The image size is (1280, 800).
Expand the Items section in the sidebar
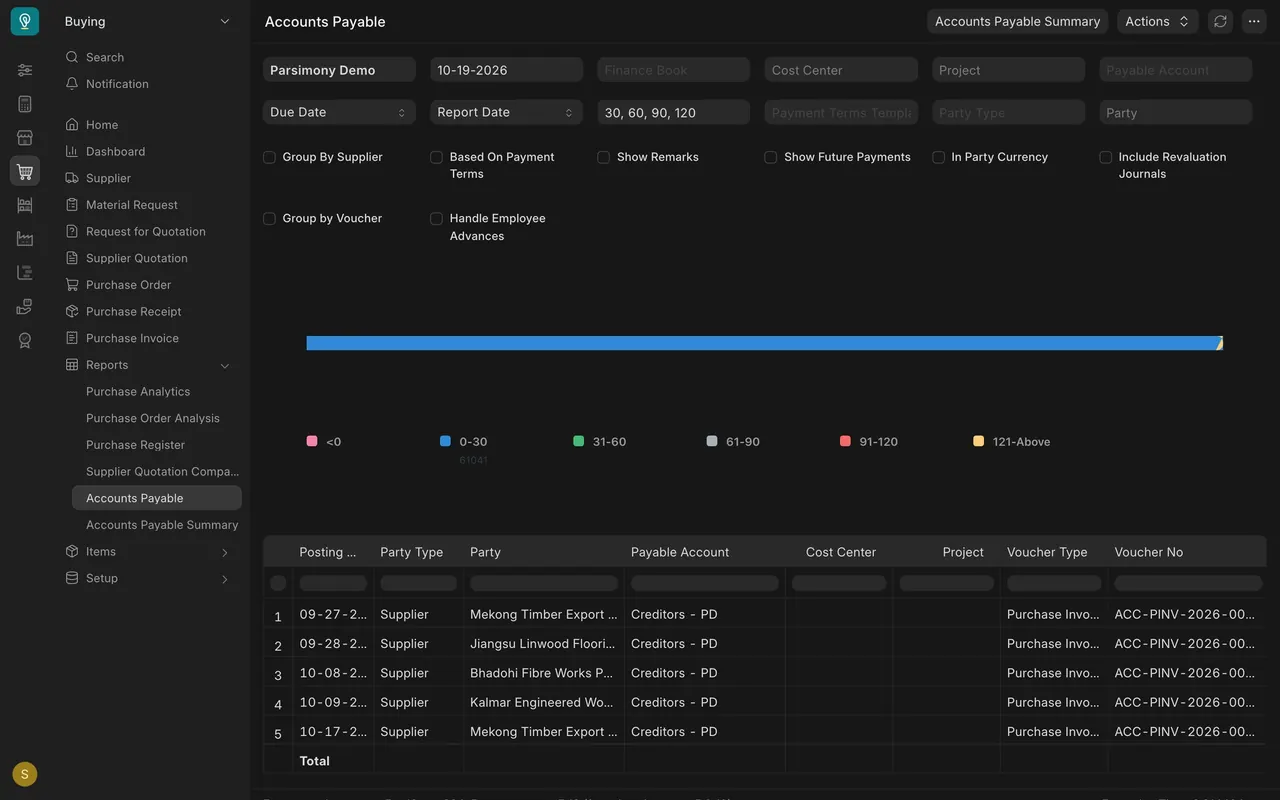coord(225,553)
